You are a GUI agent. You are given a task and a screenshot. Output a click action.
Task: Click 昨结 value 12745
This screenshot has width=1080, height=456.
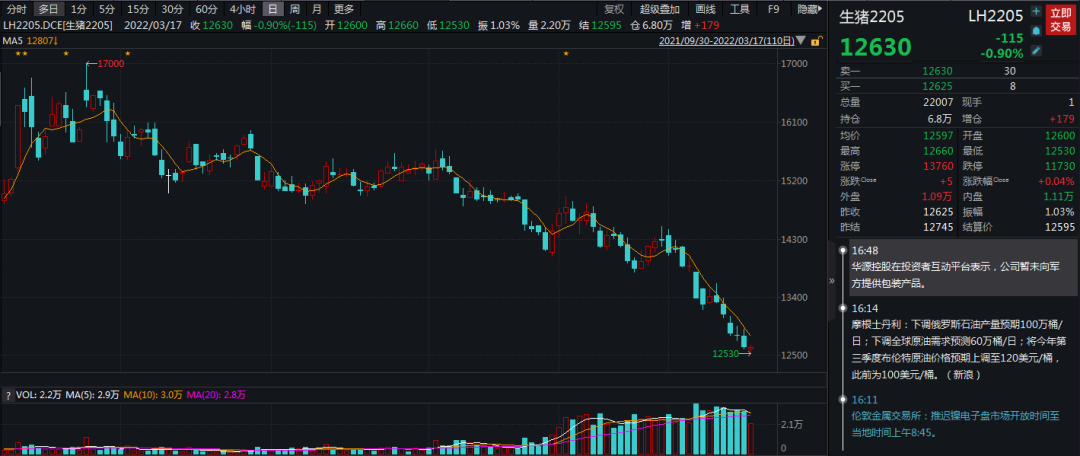tap(937, 227)
